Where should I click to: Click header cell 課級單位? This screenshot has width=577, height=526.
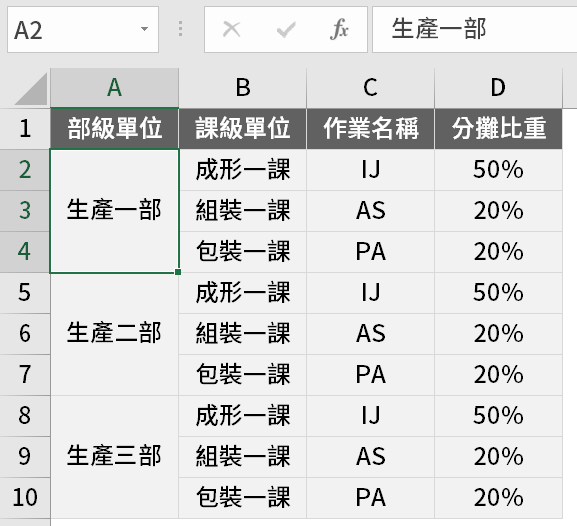243,128
